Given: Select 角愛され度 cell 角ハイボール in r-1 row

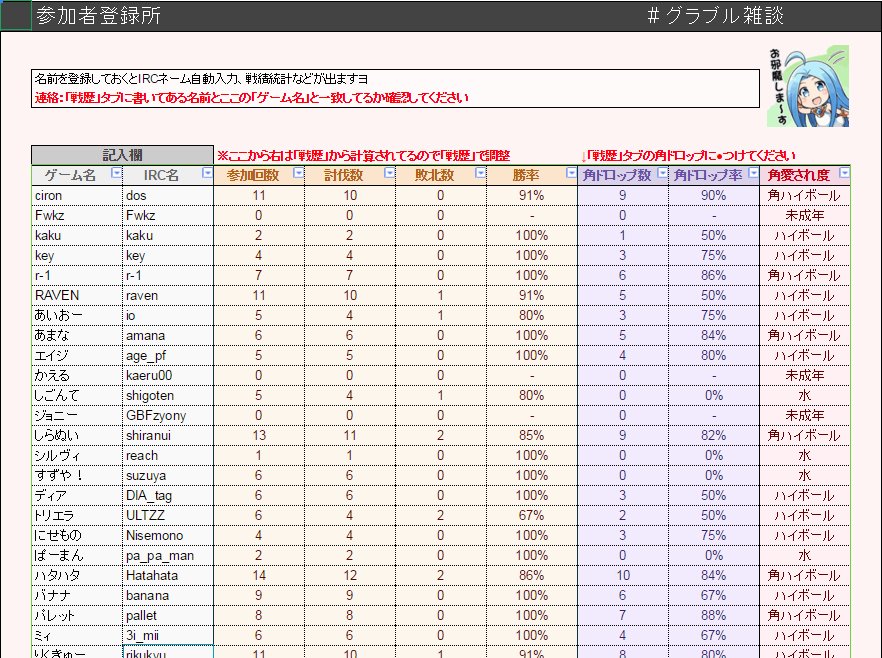Looking at the screenshot, I should pyautogui.click(x=805, y=276).
